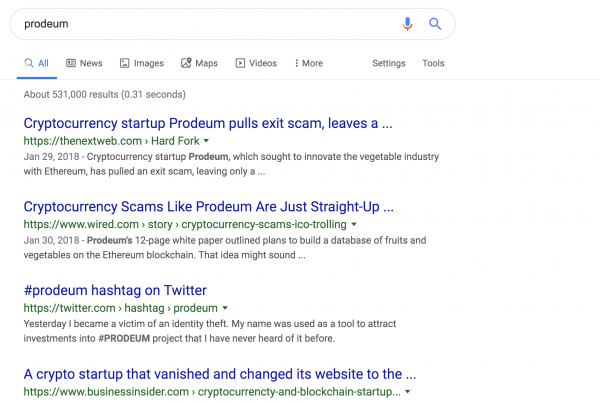
Task: Click the Videos tab play icon
Action: pyautogui.click(x=240, y=63)
